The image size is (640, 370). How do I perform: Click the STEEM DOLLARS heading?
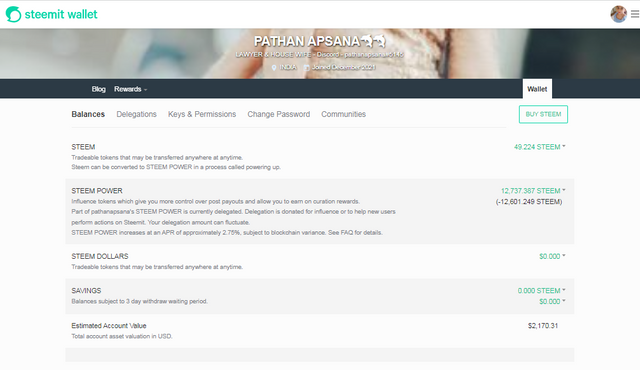[x=100, y=256]
